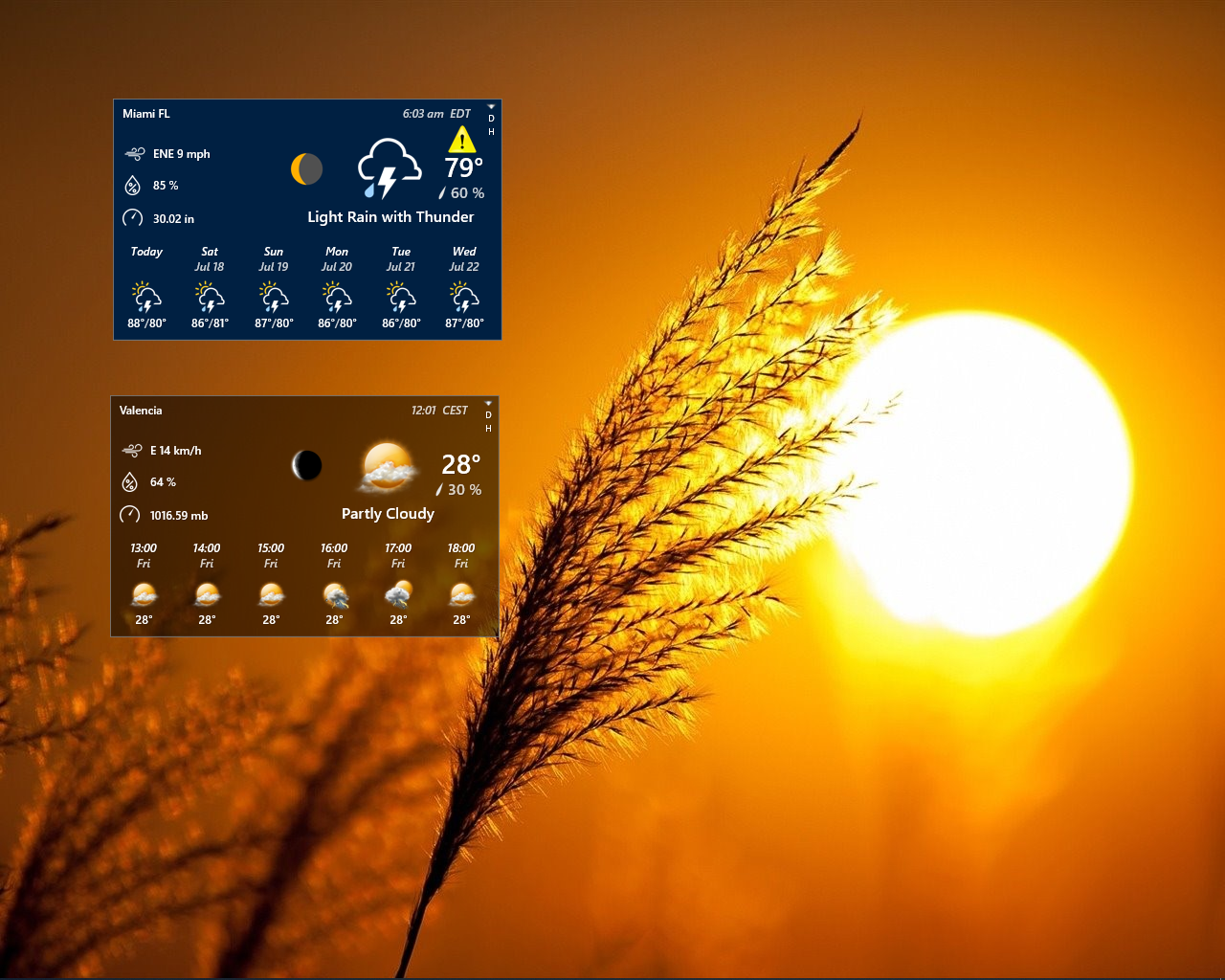Click the 86°/81° Saturday temperature range
Screen dimensions: 1225x980
point(210,323)
